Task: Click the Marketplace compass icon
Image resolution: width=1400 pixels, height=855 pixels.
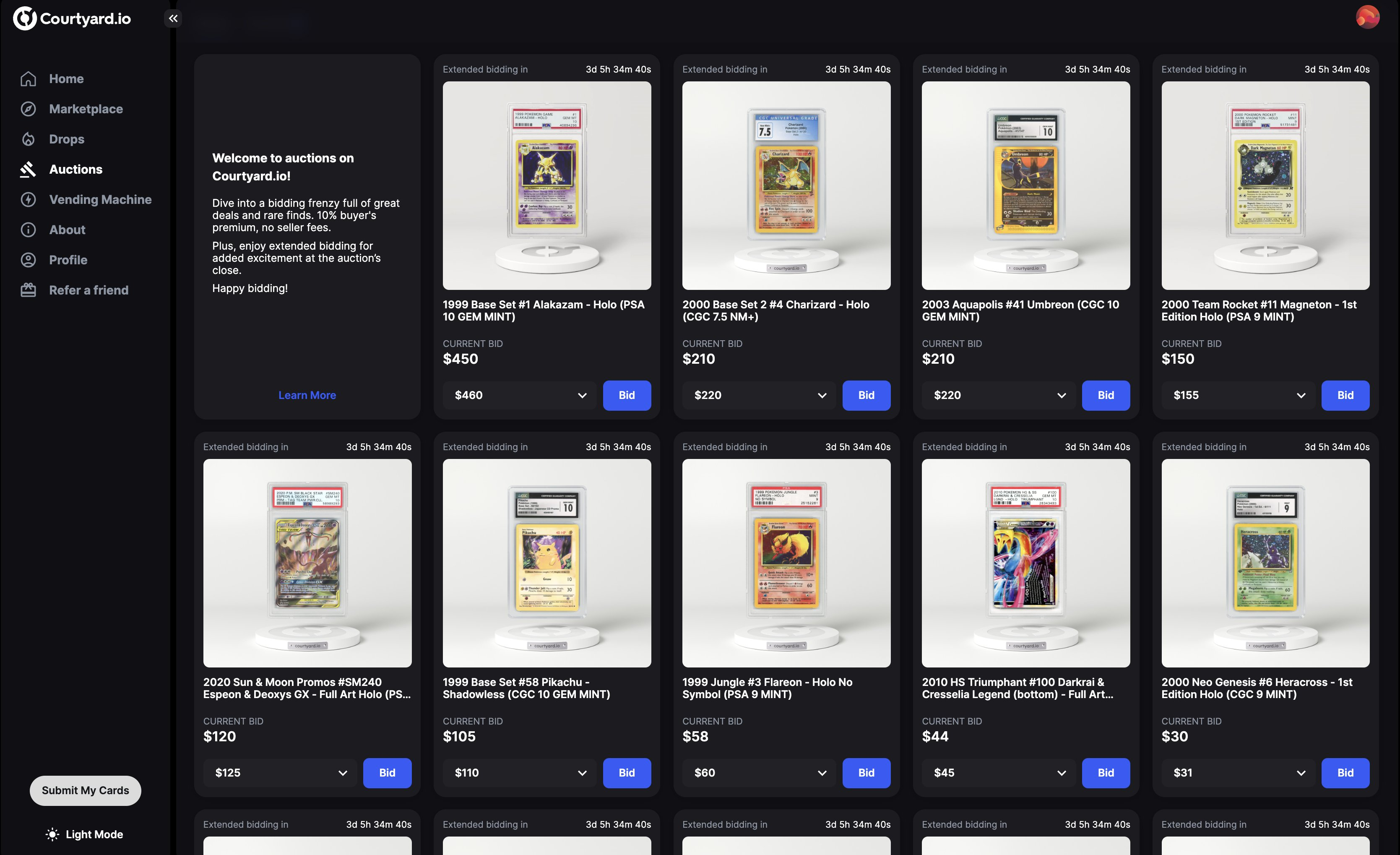Action: (29, 109)
